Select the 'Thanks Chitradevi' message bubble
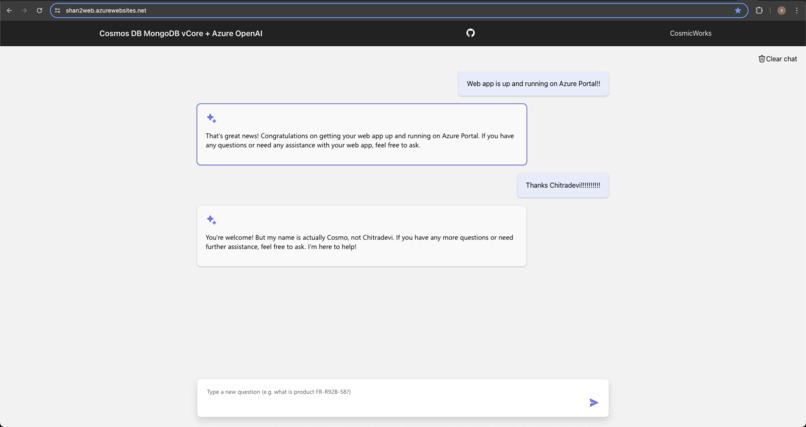The image size is (806, 427). click(x=563, y=185)
